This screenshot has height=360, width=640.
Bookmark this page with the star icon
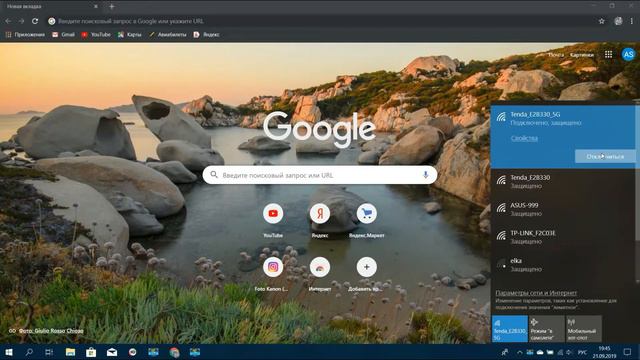pyautogui.click(x=601, y=21)
